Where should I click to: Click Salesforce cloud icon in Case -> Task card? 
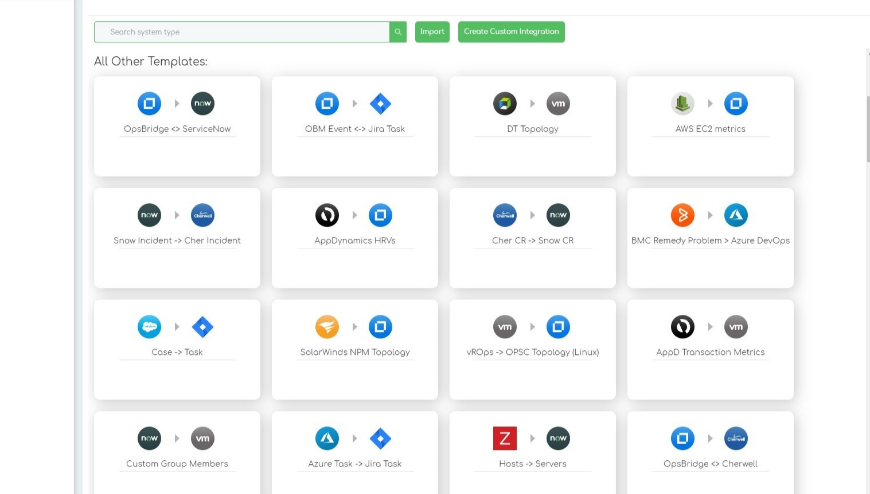[x=149, y=327]
